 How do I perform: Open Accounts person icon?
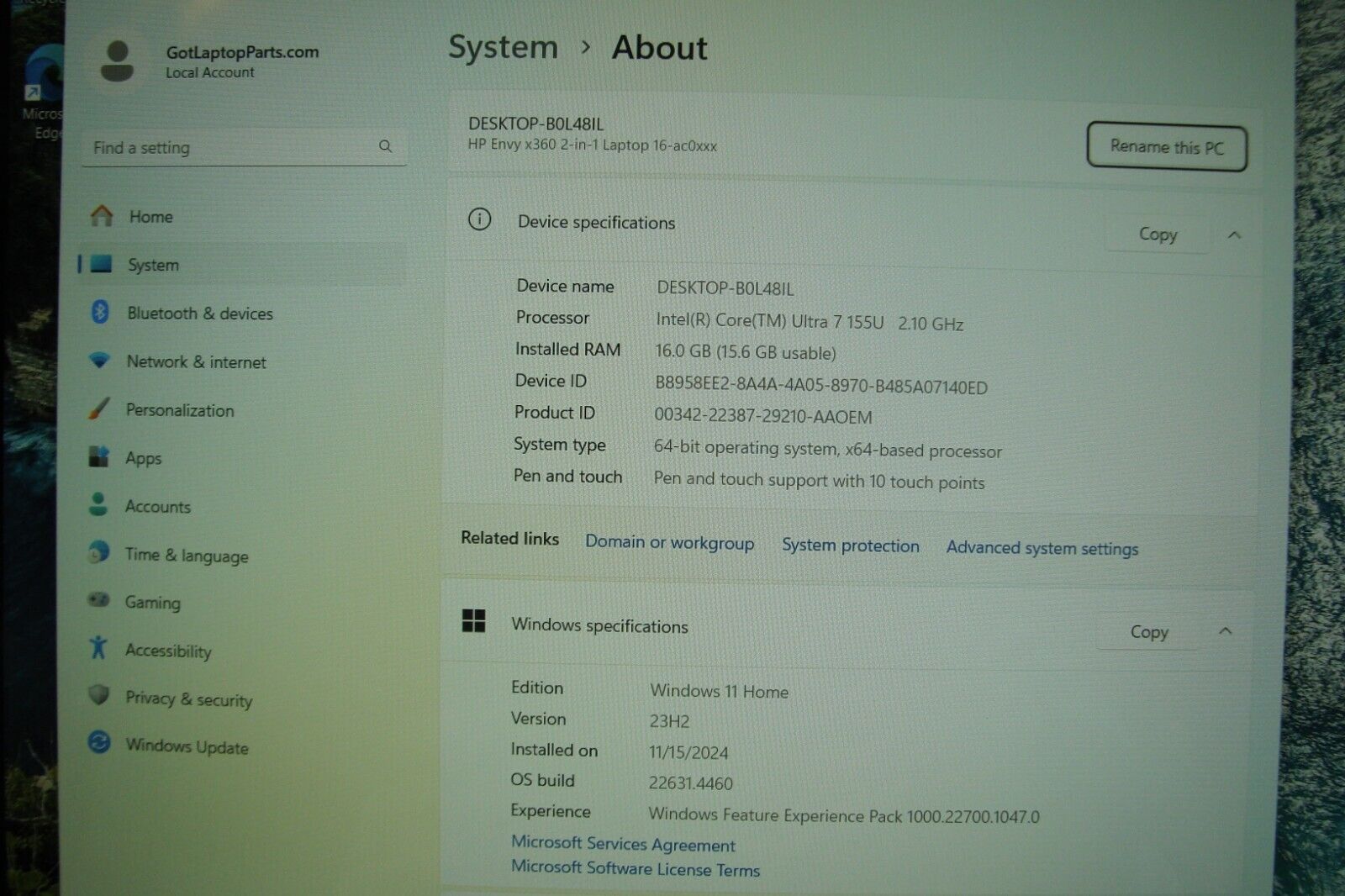(x=98, y=505)
